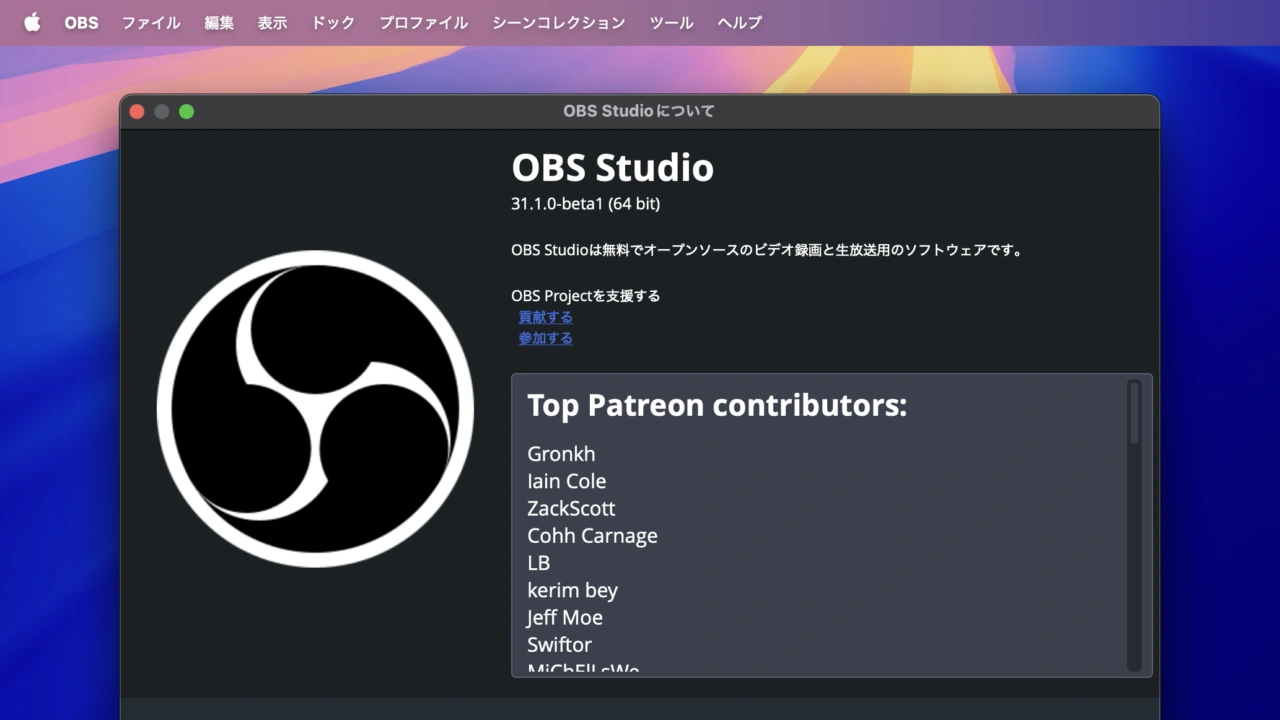Follow the 貢献する link
Image resolution: width=1280 pixels, height=720 pixels.
(x=545, y=317)
